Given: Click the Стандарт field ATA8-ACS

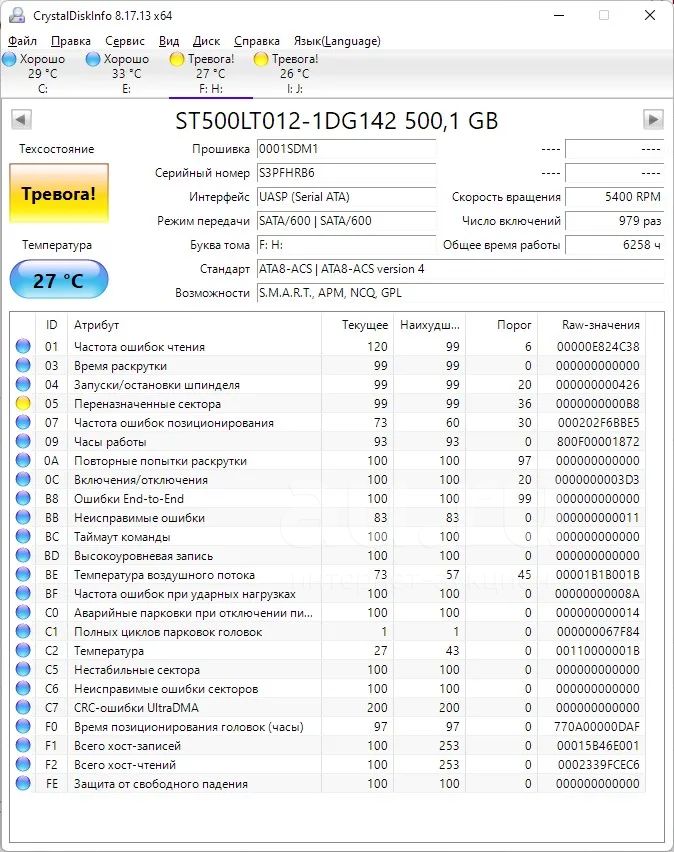Looking at the screenshot, I should 460,268.
